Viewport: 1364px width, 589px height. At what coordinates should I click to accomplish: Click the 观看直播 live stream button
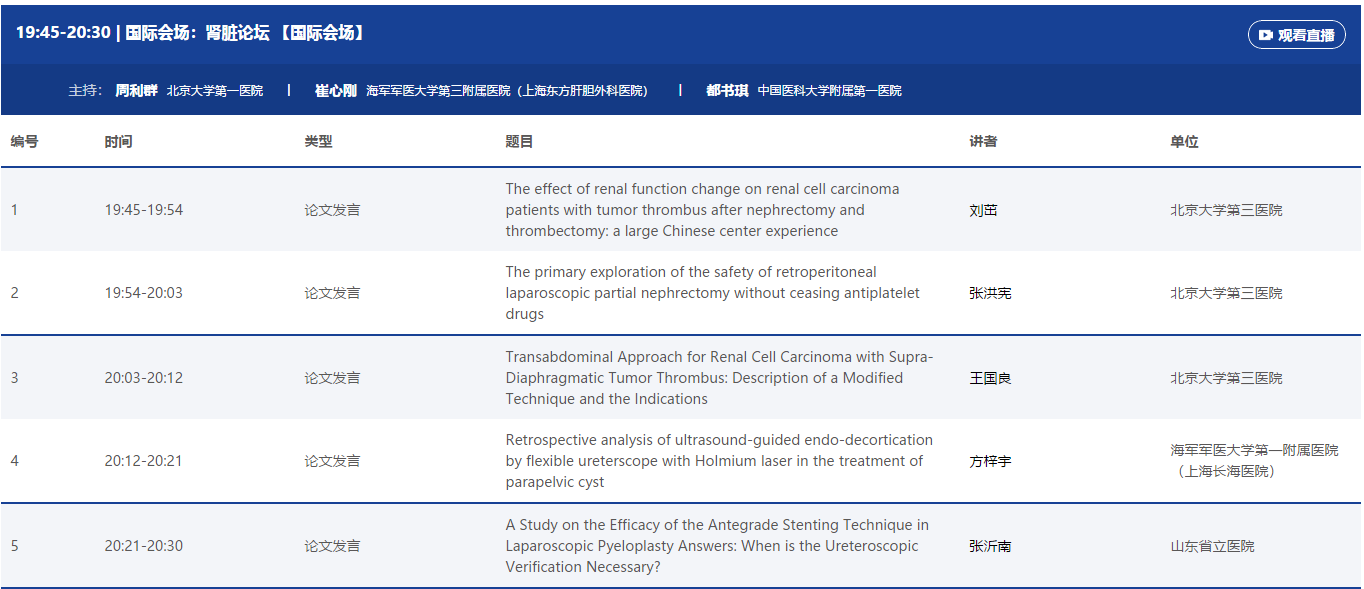pyautogui.click(x=1296, y=35)
